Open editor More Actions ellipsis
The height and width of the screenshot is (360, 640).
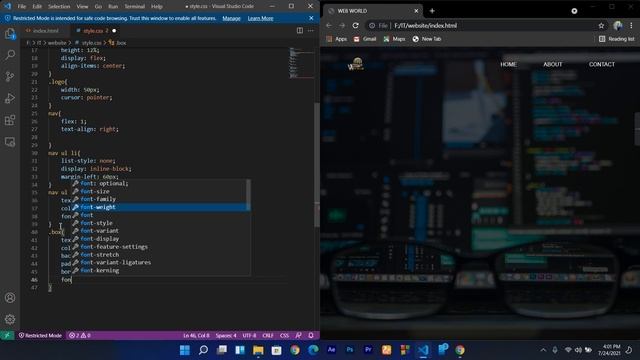(311, 30)
